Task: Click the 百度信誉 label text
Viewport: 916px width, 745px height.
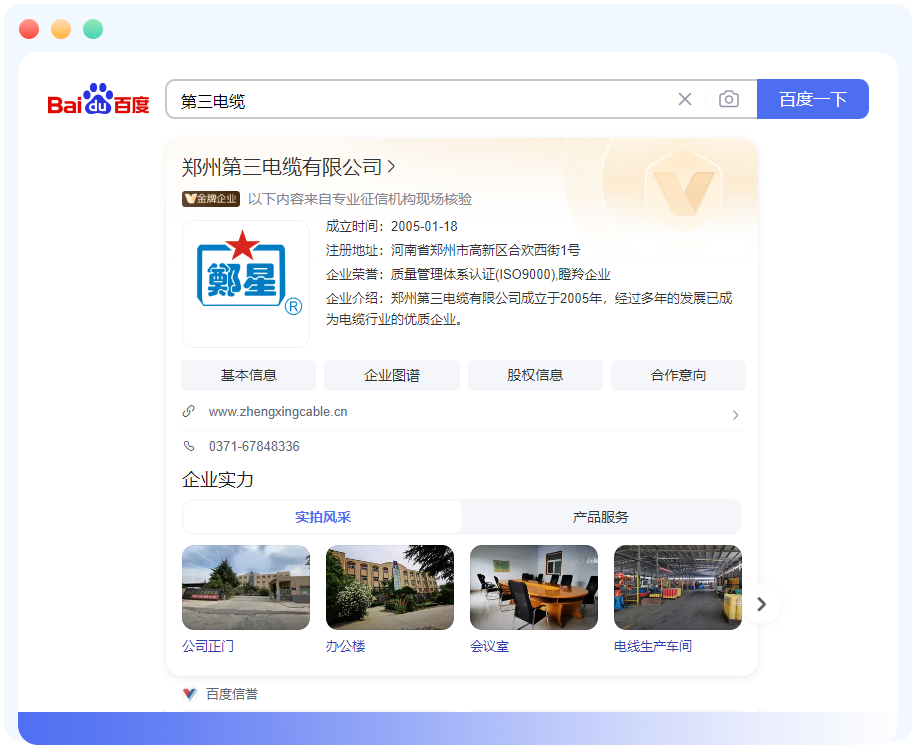Action: click(232, 694)
